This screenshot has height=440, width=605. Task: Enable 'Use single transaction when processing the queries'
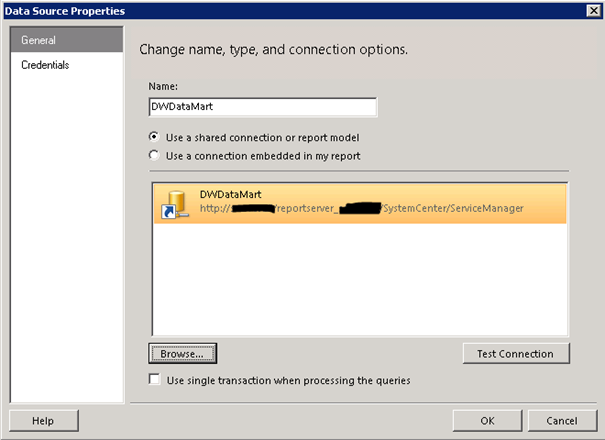tap(154, 380)
